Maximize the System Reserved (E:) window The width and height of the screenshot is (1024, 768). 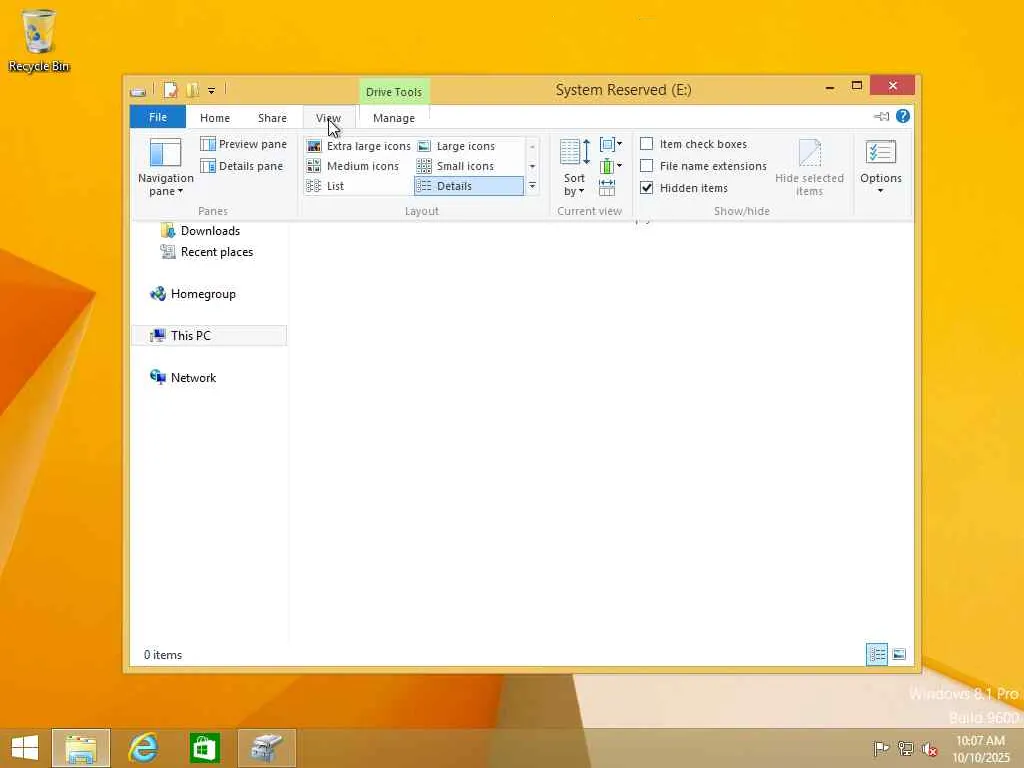(x=857, y=86)
